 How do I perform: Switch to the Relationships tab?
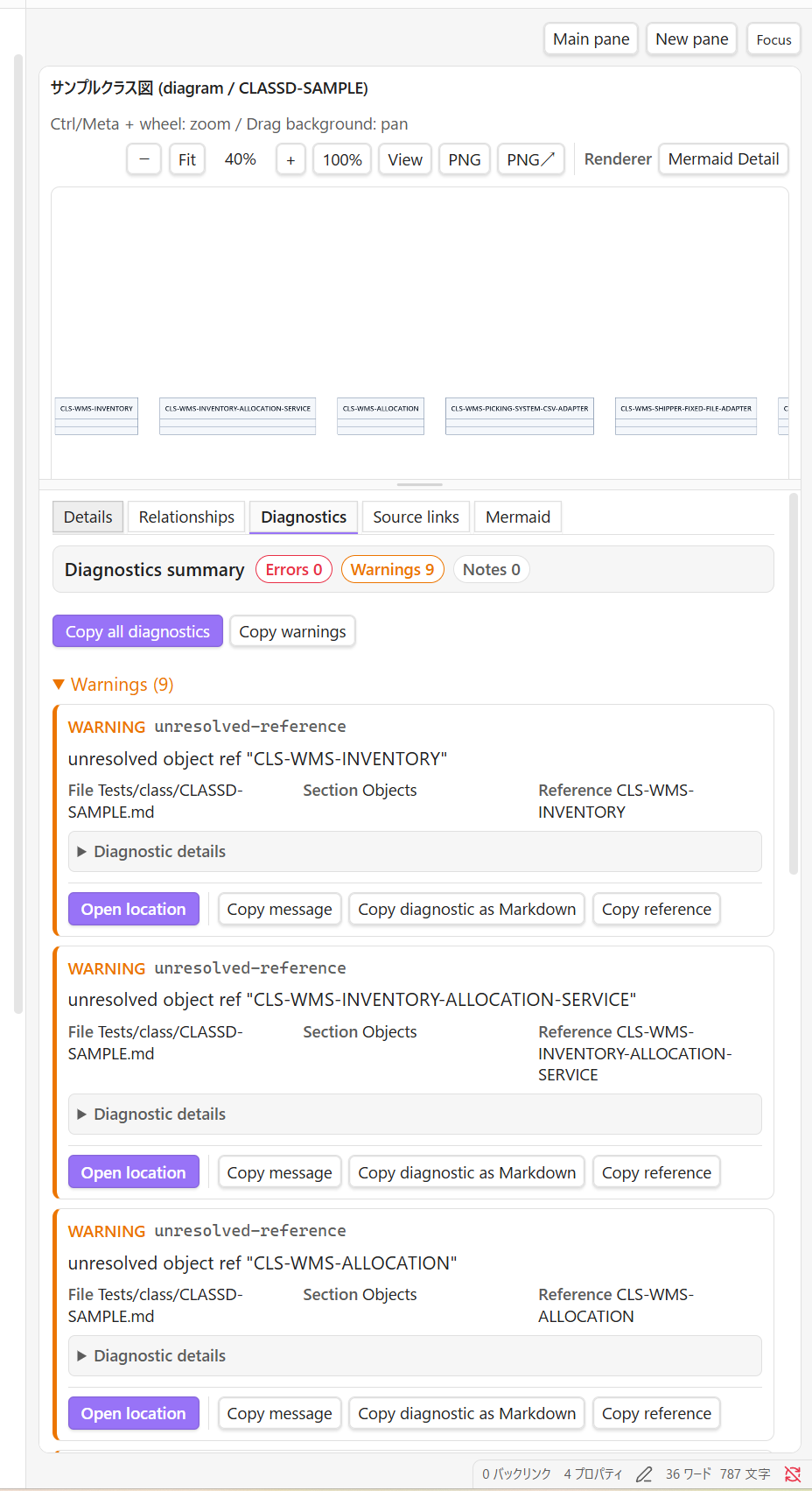click(x=186, y=517)
